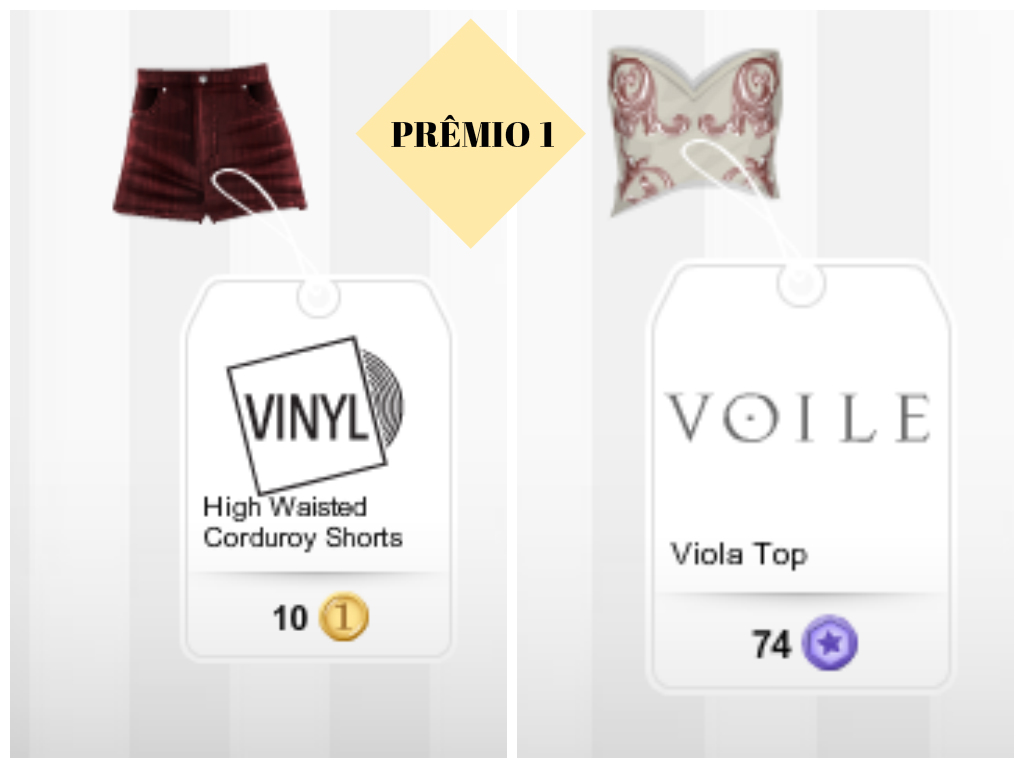Click the purple star currency icon
Screen dimensions: 1024x768
[x=829, y=643]
